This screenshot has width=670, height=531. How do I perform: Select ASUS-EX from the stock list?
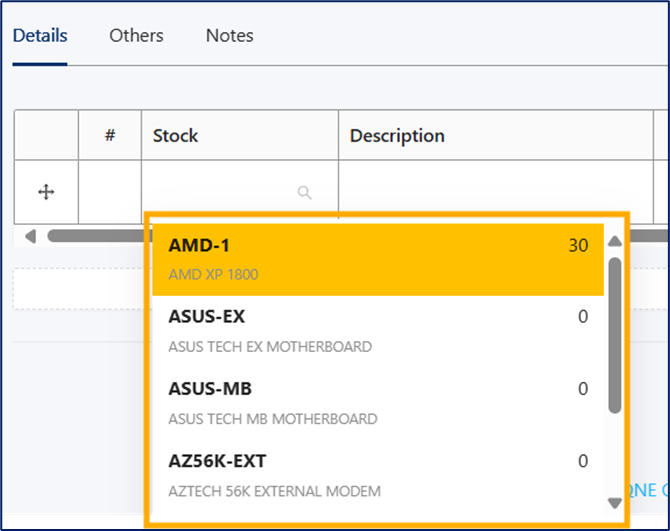(x=378, y=331)
